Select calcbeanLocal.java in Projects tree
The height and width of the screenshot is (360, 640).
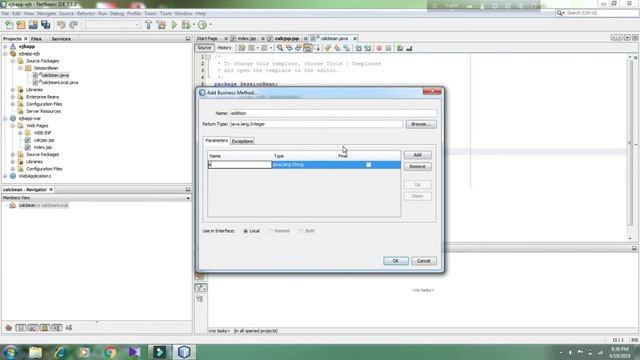pos(60,82)
